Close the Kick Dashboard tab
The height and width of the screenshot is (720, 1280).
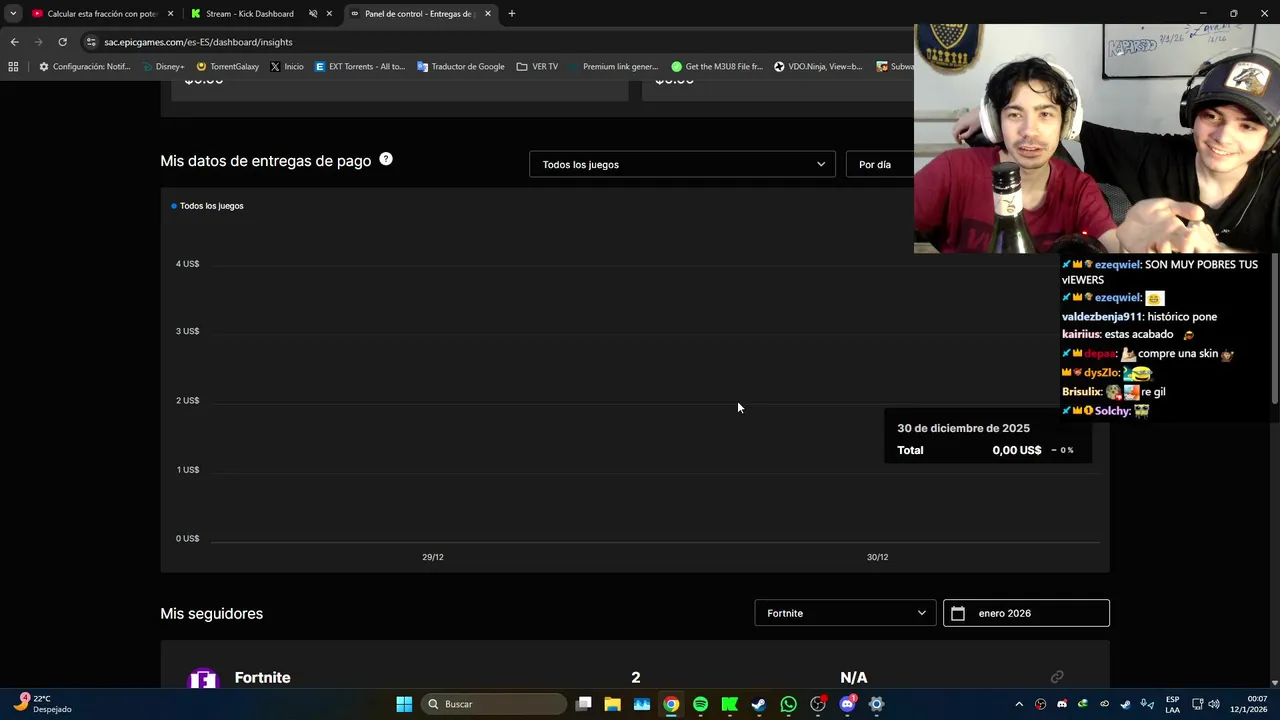coord(329,14)
